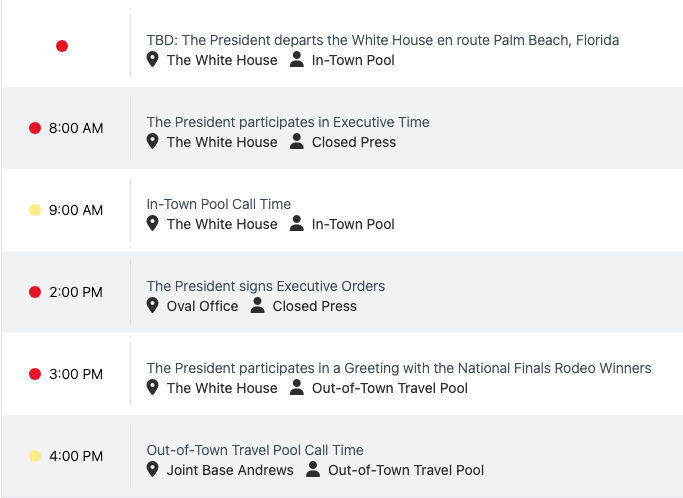Select the President participates in Executive Time entry
The height and width of the screenshot is (498, 683).
[287, 122]
